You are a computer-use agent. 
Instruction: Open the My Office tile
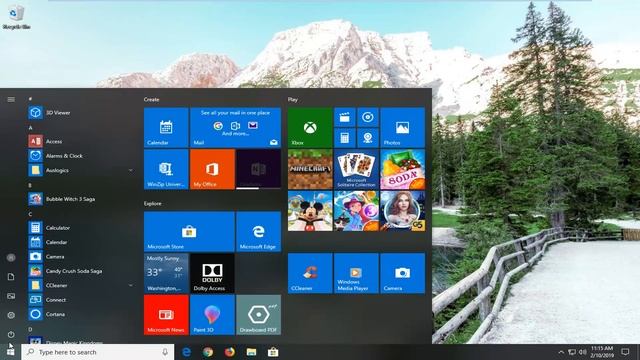212,169
